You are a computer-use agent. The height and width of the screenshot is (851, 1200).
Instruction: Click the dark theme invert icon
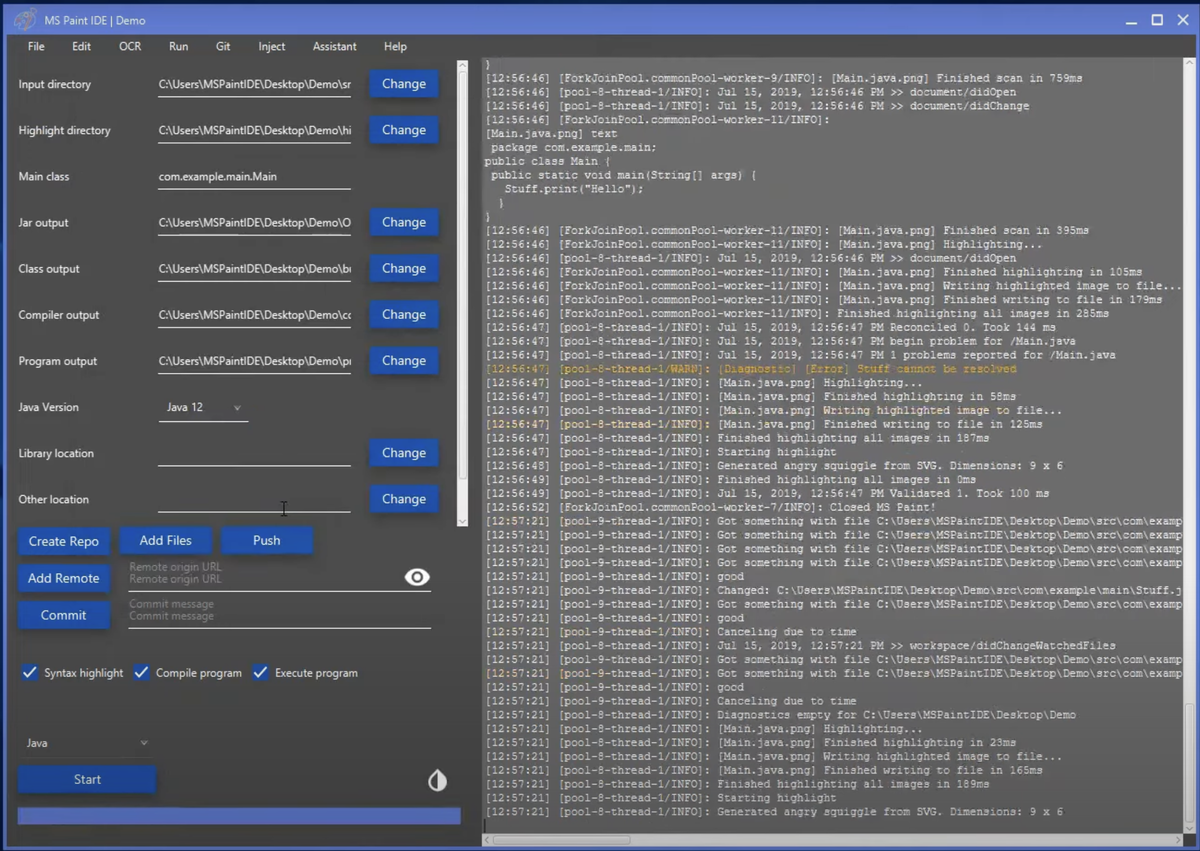click(x=437, y=780)
